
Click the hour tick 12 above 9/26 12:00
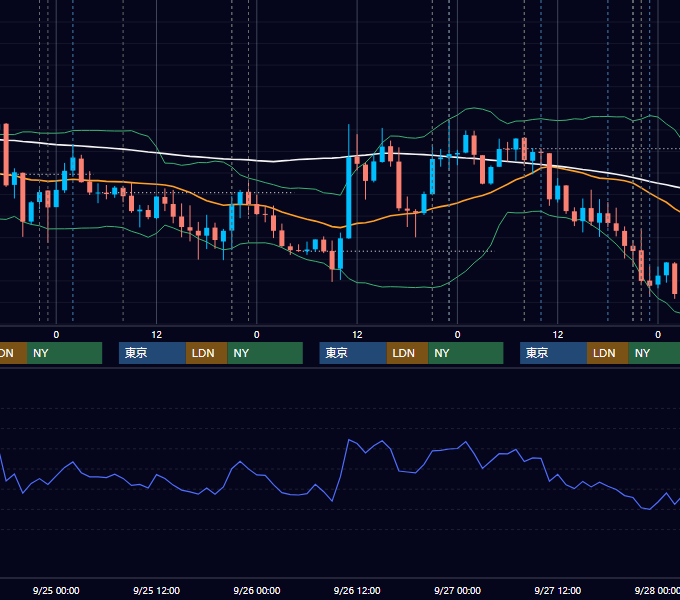point(357,335)
